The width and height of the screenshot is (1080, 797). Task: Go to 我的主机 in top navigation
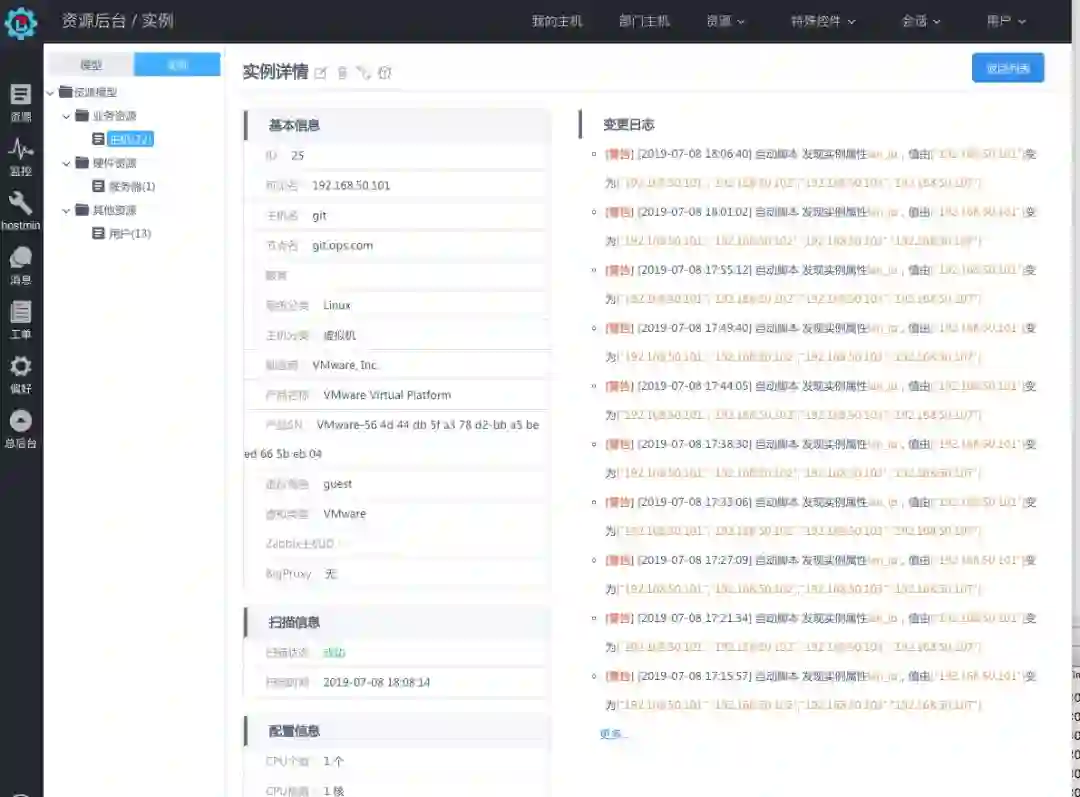(557, 21)
